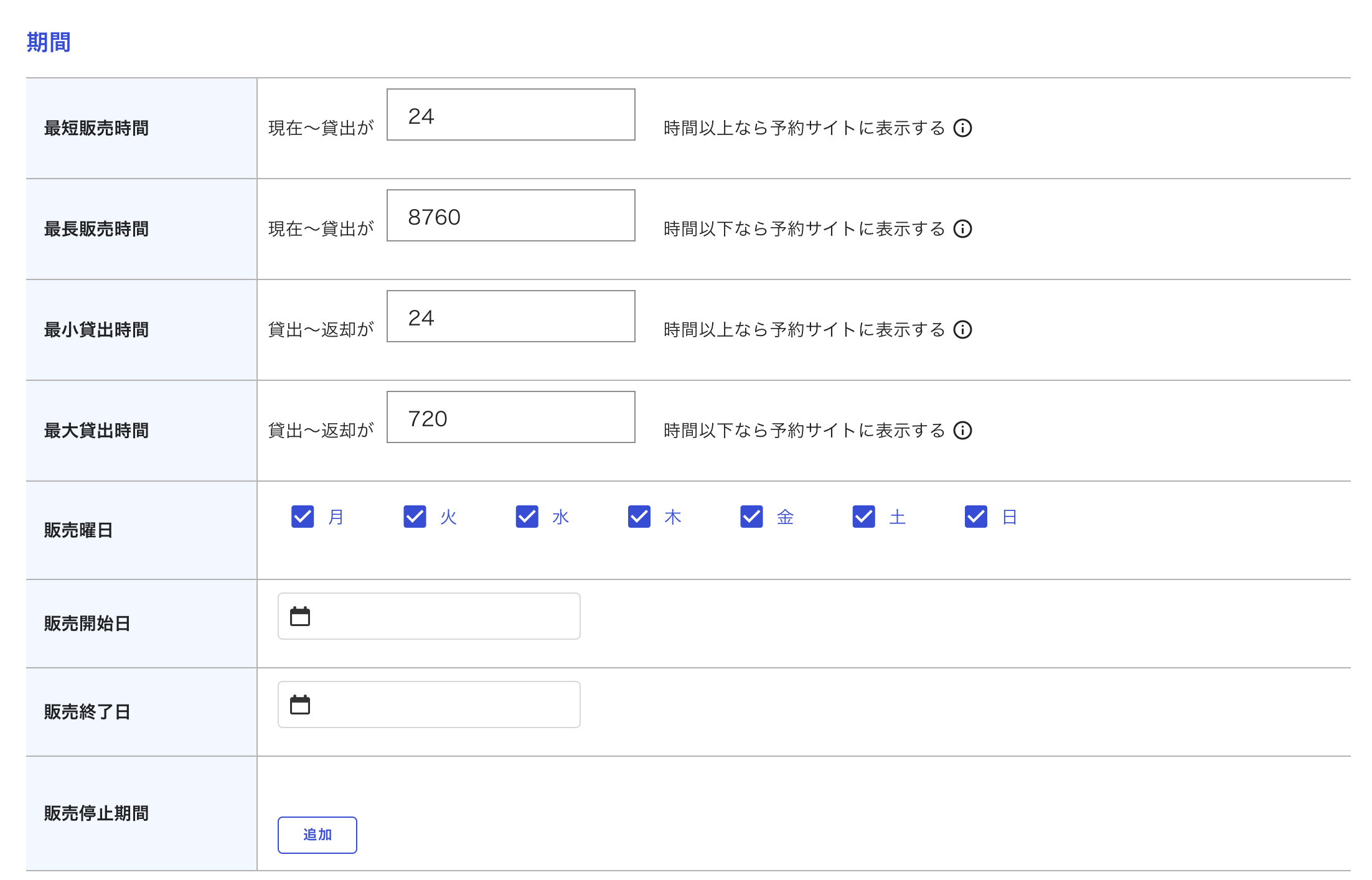Screen dimensions: 1372x880
Task: Click the 販売終了日 date input box
Action: (x=442, y=704)
